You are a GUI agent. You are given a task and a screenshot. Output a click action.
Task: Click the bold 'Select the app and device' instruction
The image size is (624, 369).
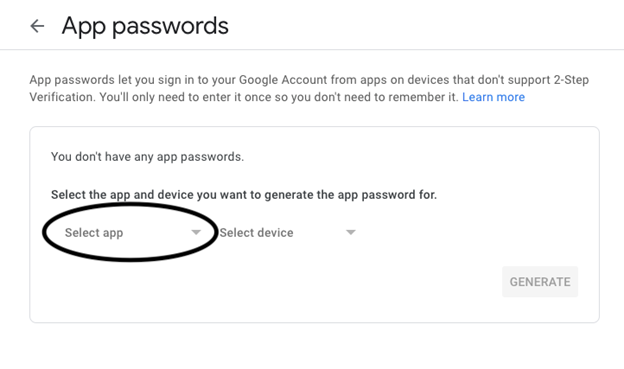(x=244, y=195)
